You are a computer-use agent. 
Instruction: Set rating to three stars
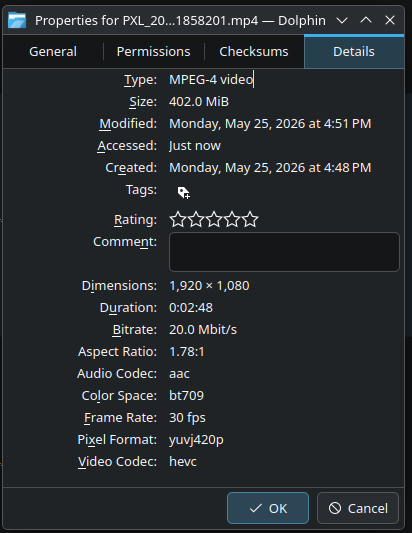pos(214,219)
